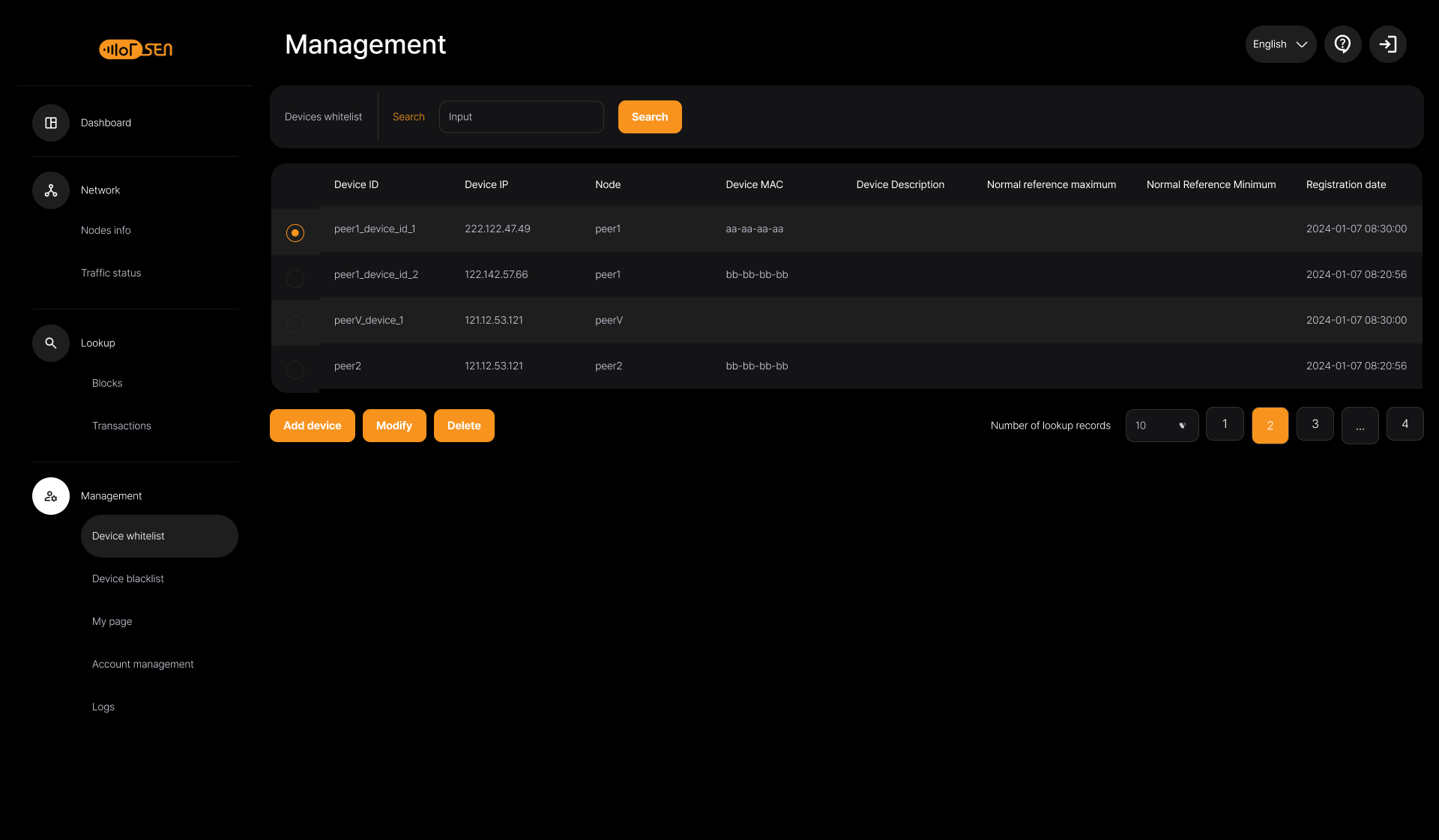Go to Traffic status
Viewport: 1439px width, 840px height.
[x=111, y=273]
